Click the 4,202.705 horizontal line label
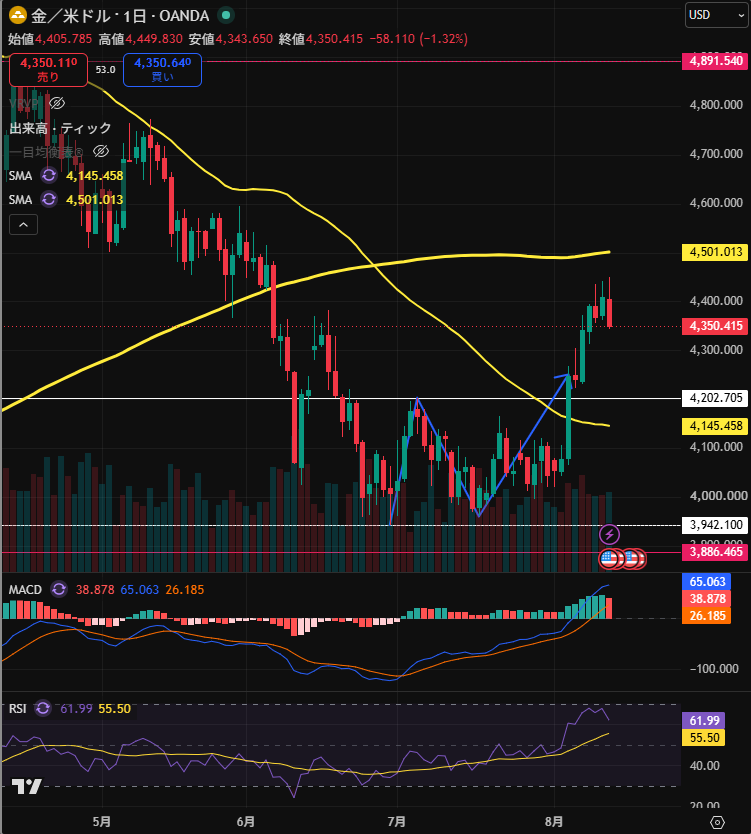 715,398
